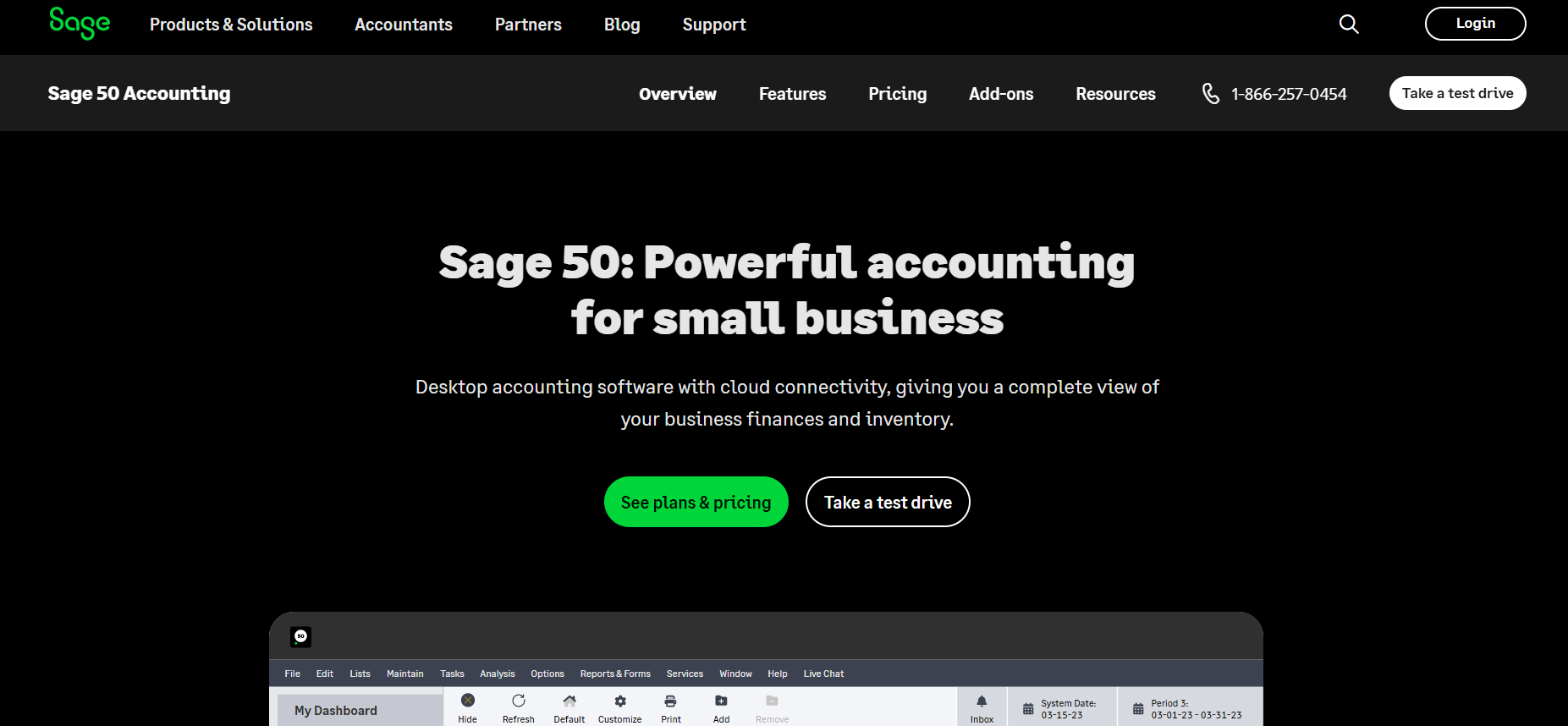This screenshot has height=726, width=1568.
Task: Open Help menu in app preview
Action: tap(778, 674)
